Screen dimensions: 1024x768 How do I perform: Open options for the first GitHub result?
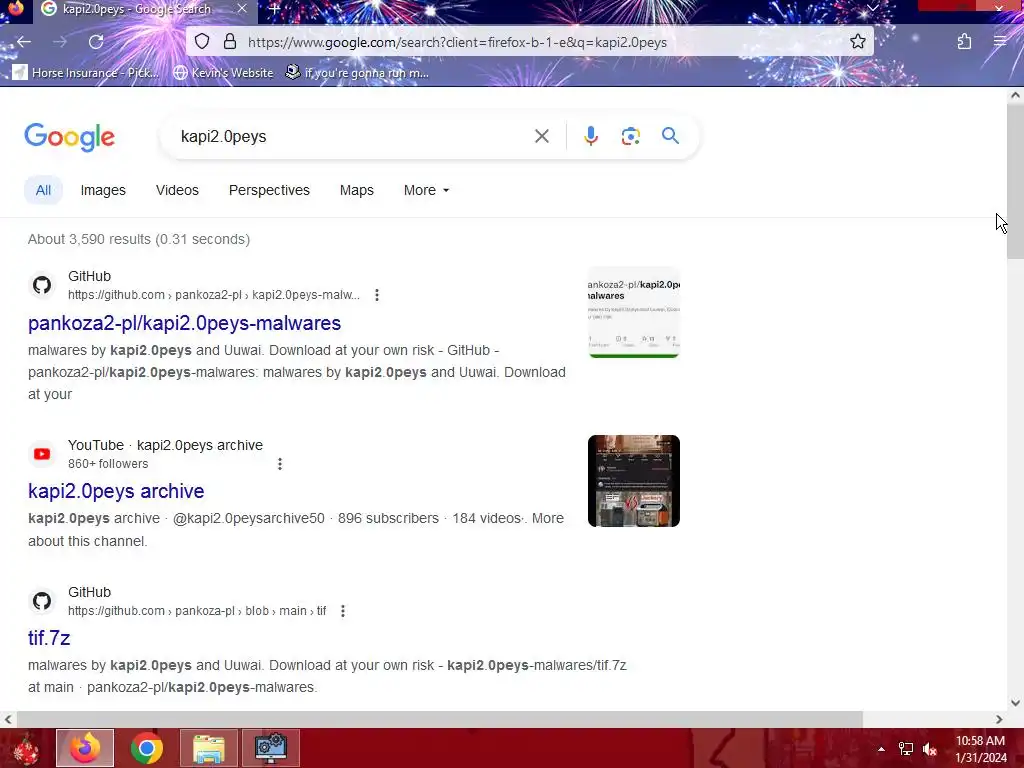pos(377,295)
